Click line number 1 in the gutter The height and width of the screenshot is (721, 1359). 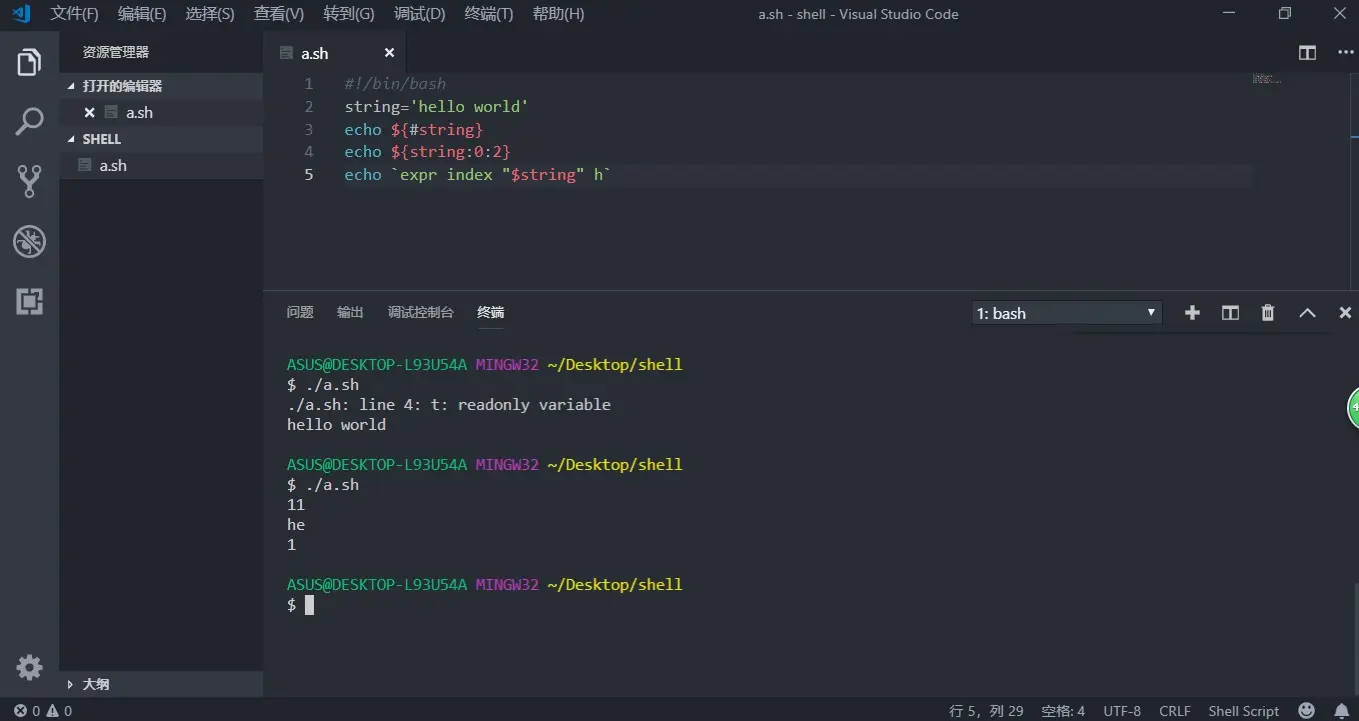[309, 84]
